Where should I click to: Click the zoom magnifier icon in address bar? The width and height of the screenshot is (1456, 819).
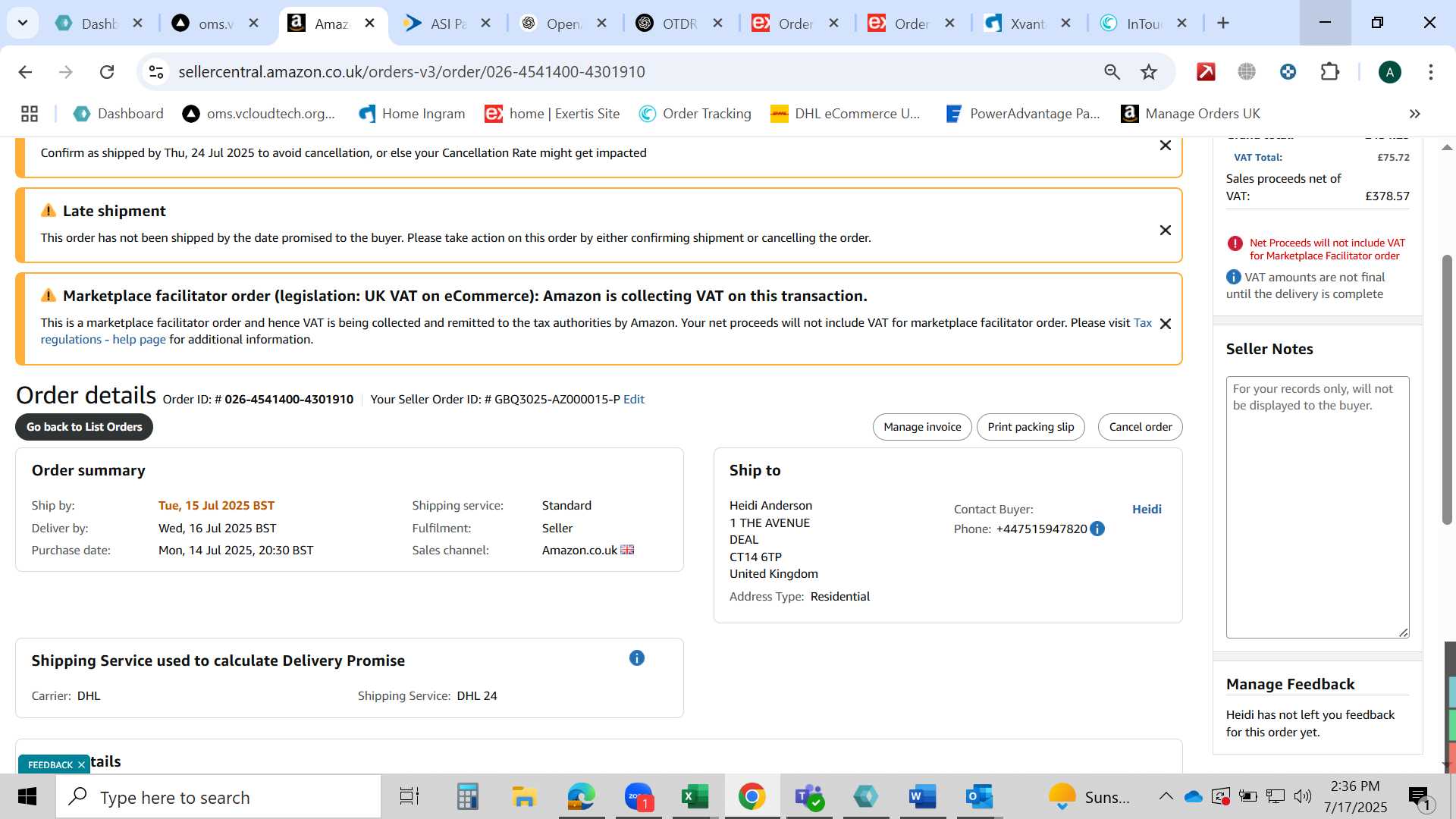coord(1112,72)
